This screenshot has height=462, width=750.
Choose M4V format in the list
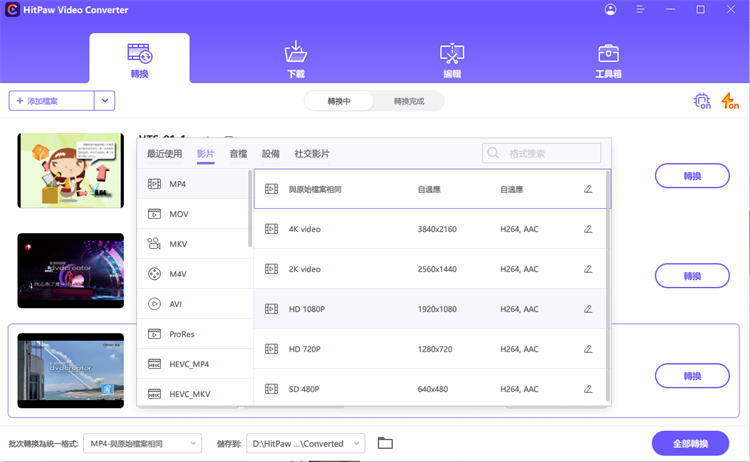click(193, 274)
